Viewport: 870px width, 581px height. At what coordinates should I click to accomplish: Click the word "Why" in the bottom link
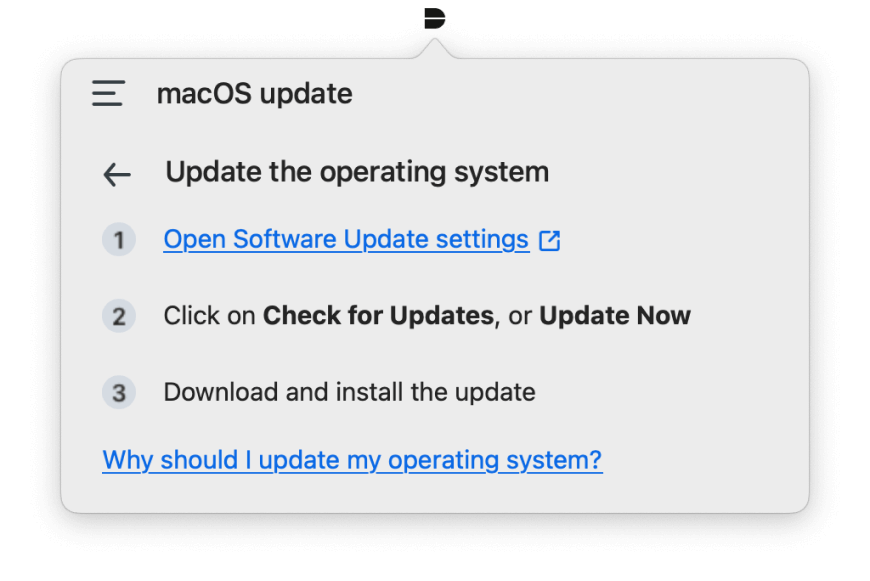(x=128, y=460)
